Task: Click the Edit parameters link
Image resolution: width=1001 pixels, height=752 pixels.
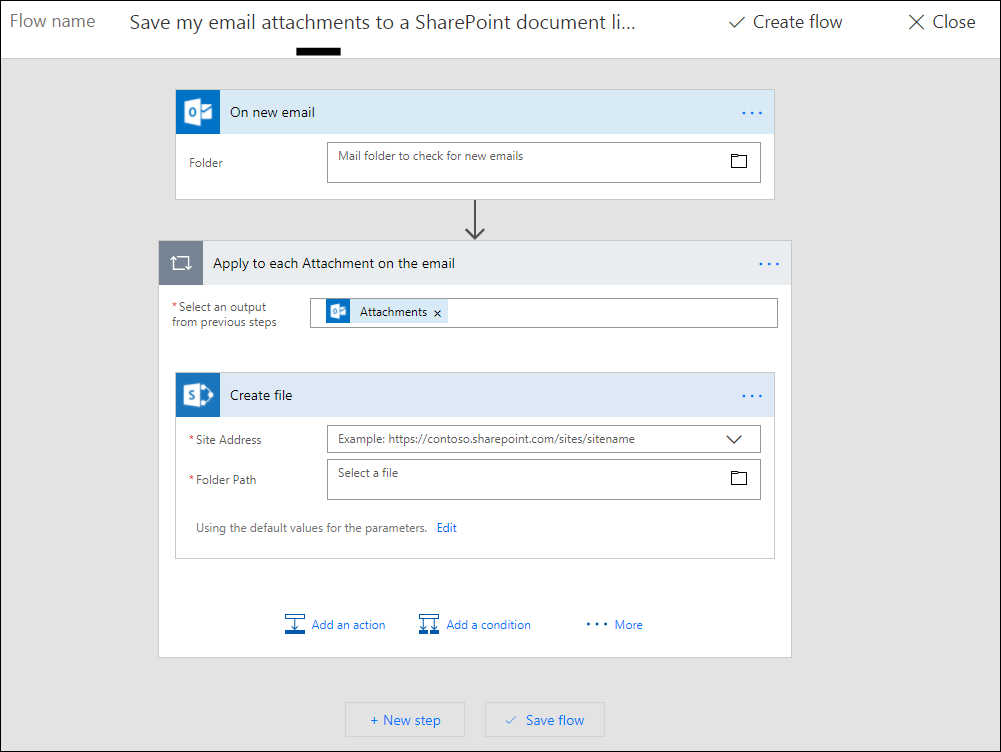Action: [446, 528]
